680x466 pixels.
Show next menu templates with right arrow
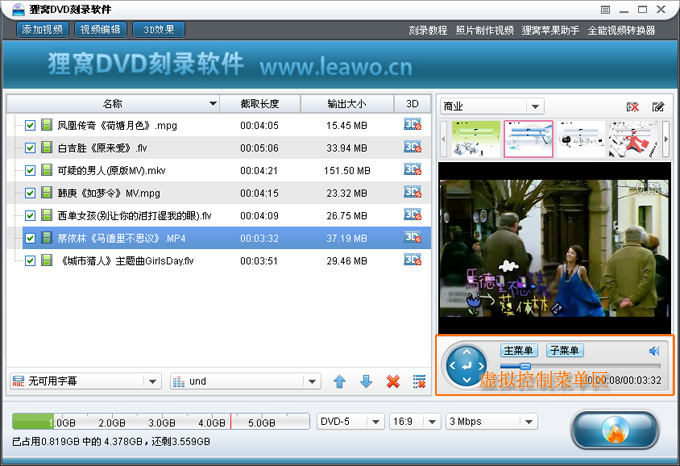[666, 139]
